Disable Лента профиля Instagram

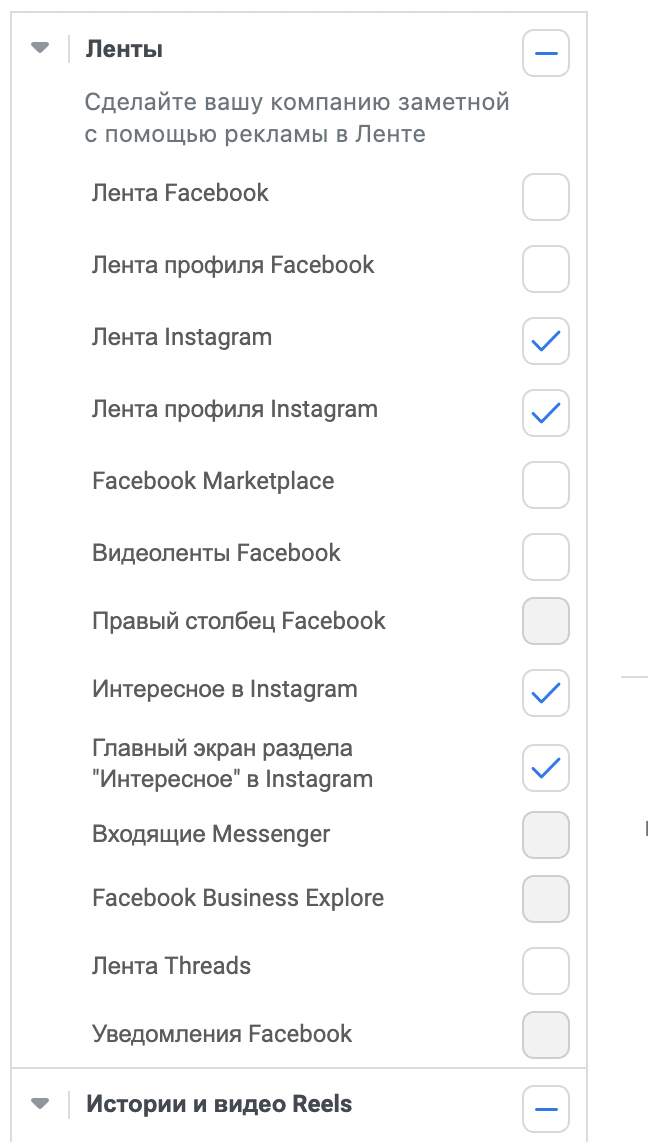(545, 413)
